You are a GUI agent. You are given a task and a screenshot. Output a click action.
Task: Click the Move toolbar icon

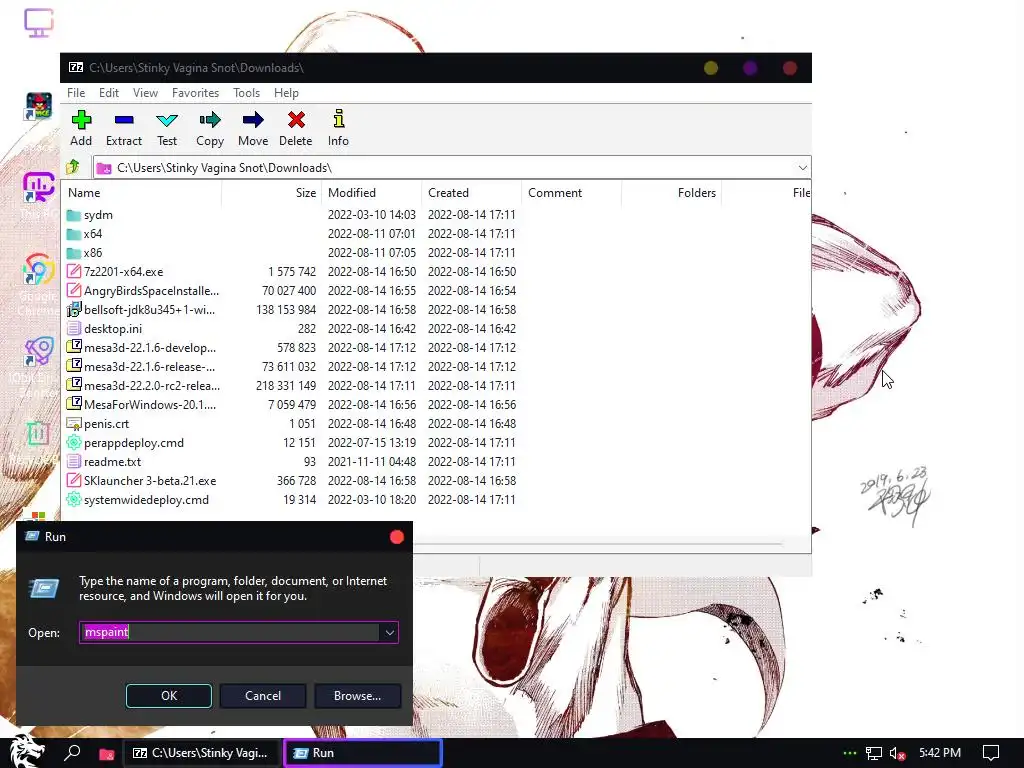[253, 120]
